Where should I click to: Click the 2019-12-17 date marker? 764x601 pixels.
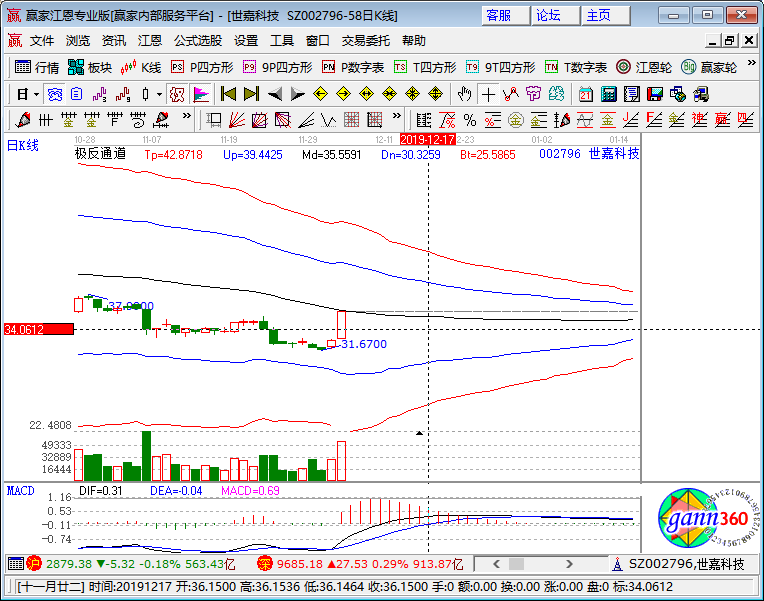pos(428,139)
